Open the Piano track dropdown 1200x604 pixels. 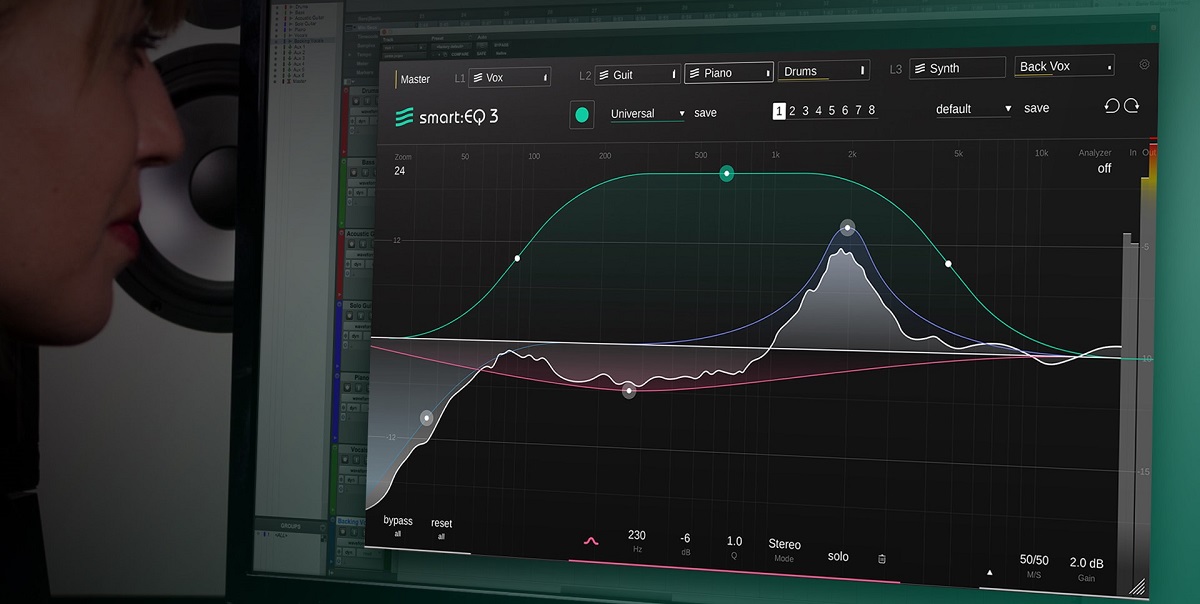click(x=729, y=73)
